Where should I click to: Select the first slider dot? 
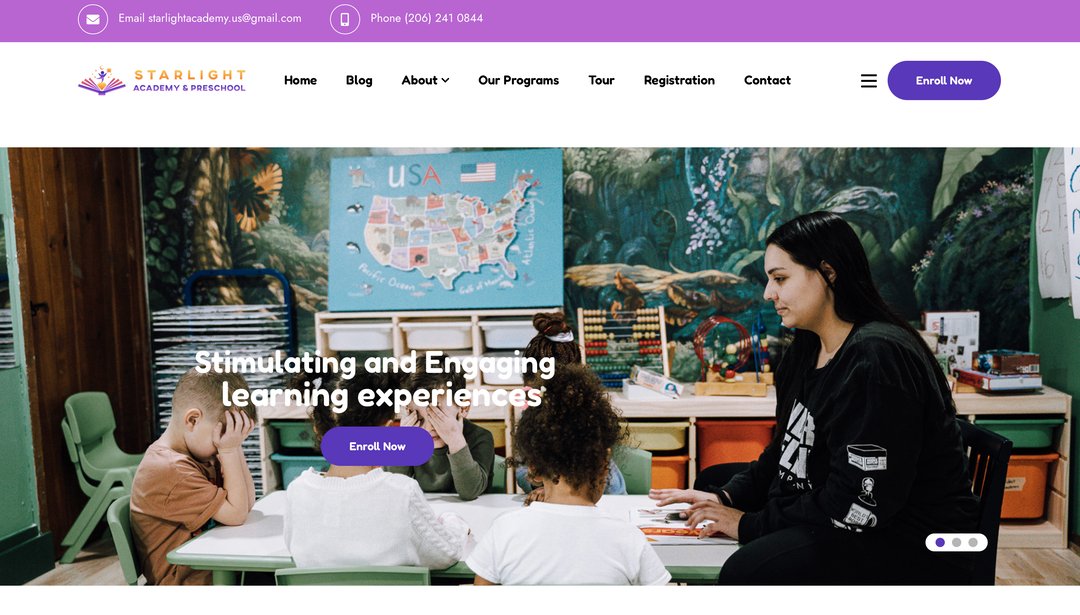click(939, 543)
